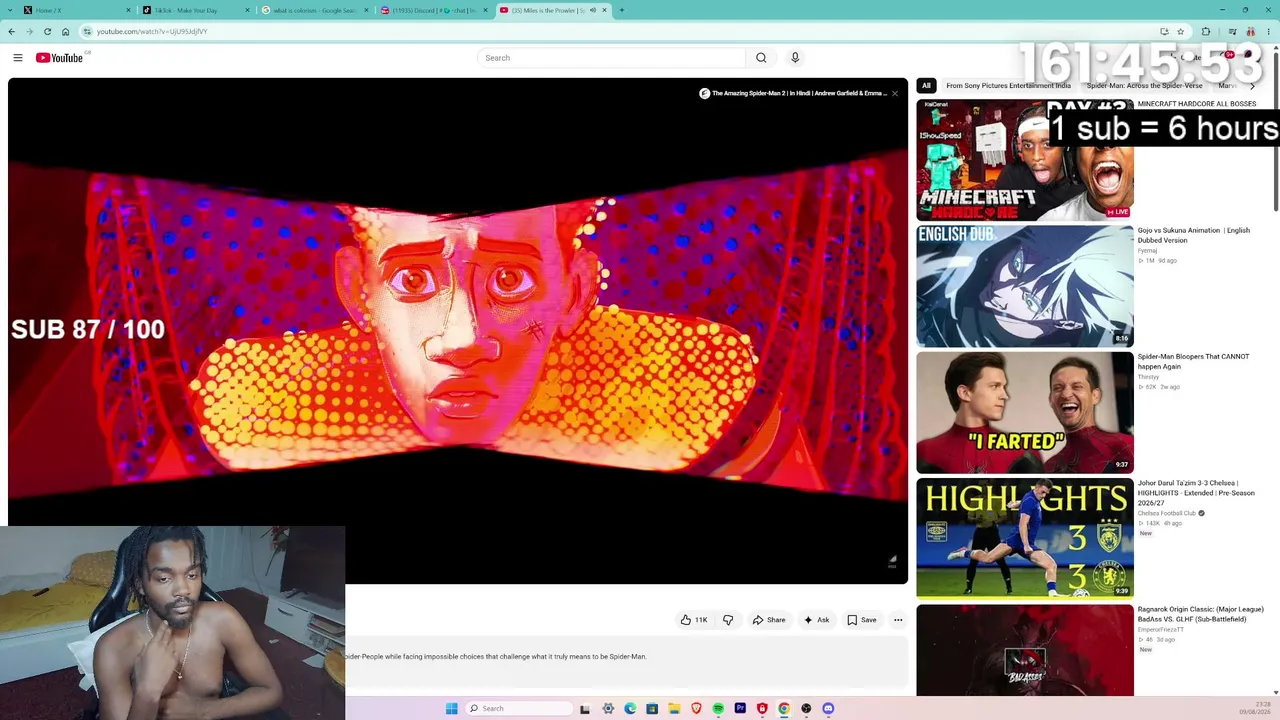Open Johor Darul Ta'zim 3-3 Chelsea title
This screenshot has width=1280, height=720.
coord(1196,493)
